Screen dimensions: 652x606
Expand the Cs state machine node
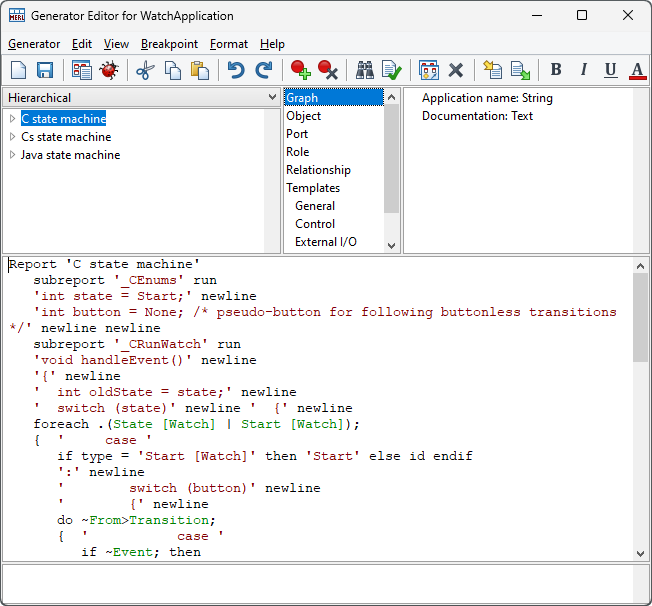[12, 136]
